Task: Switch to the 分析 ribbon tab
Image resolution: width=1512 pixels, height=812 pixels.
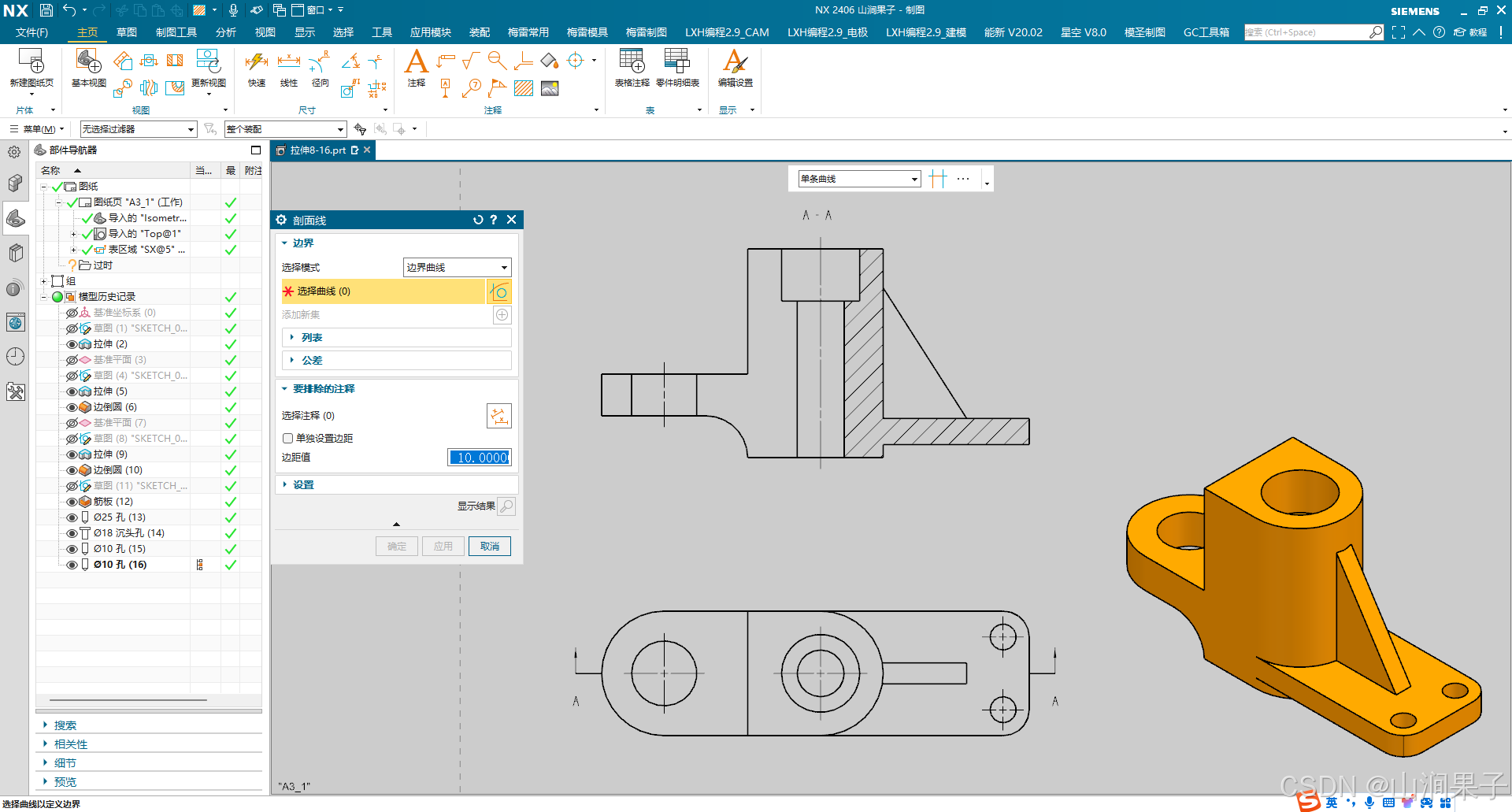Action: pos(225,32)
